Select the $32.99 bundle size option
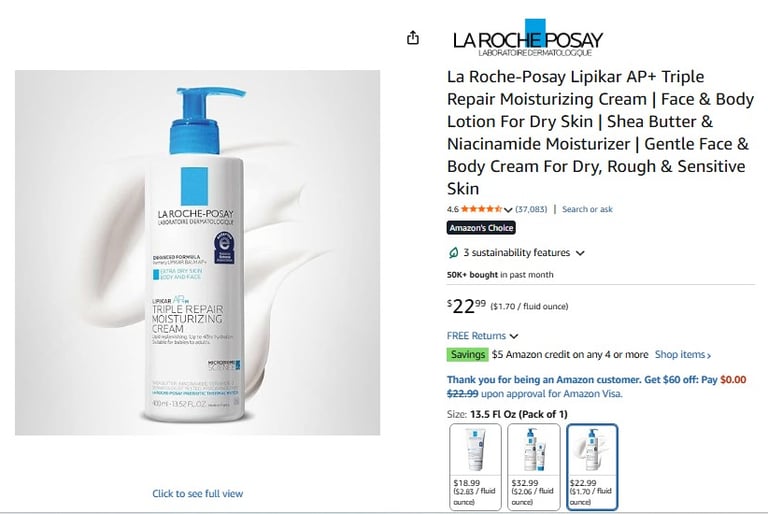Viewport: 768px width, 514px height. [x=533, y=467]
